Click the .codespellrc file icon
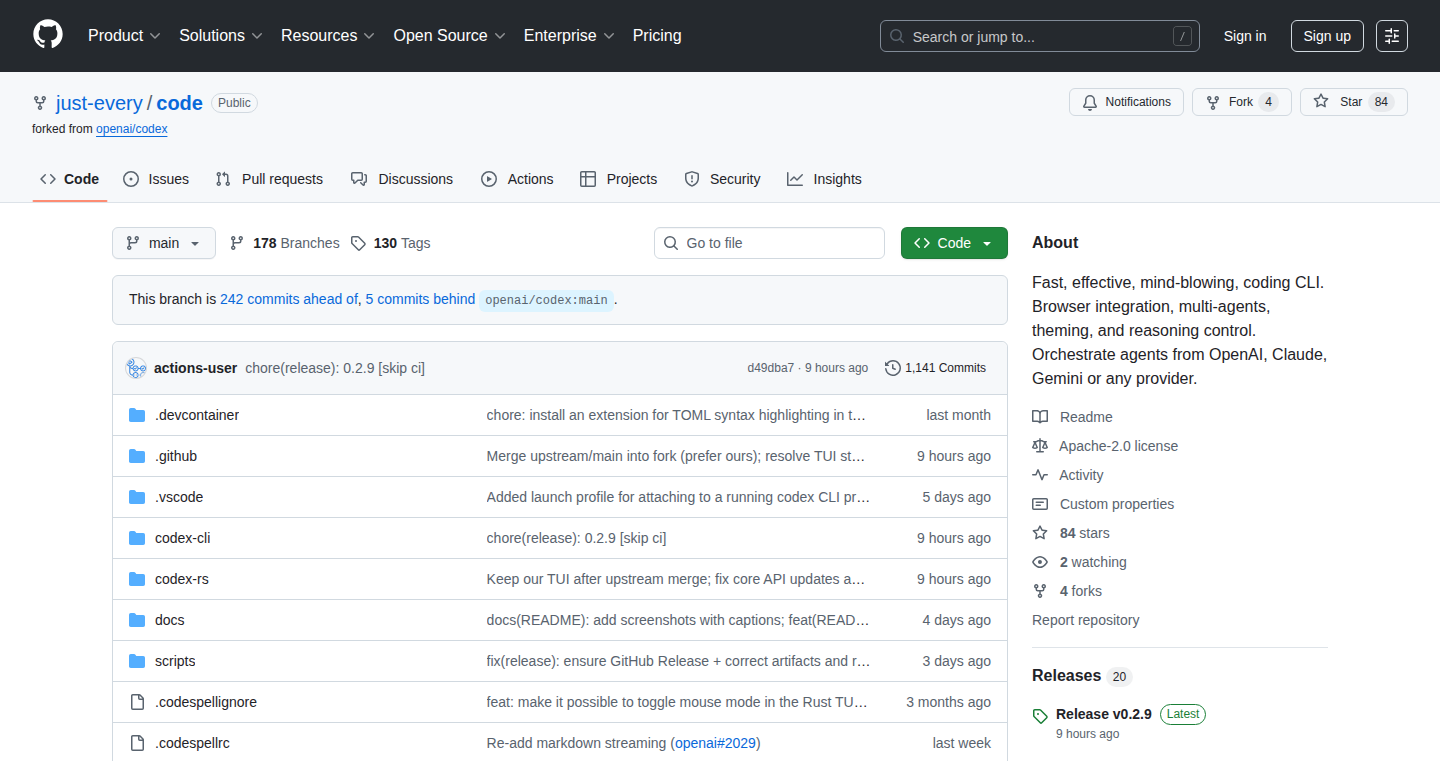This screenshot has width=1440, height=761. point(137,743)
